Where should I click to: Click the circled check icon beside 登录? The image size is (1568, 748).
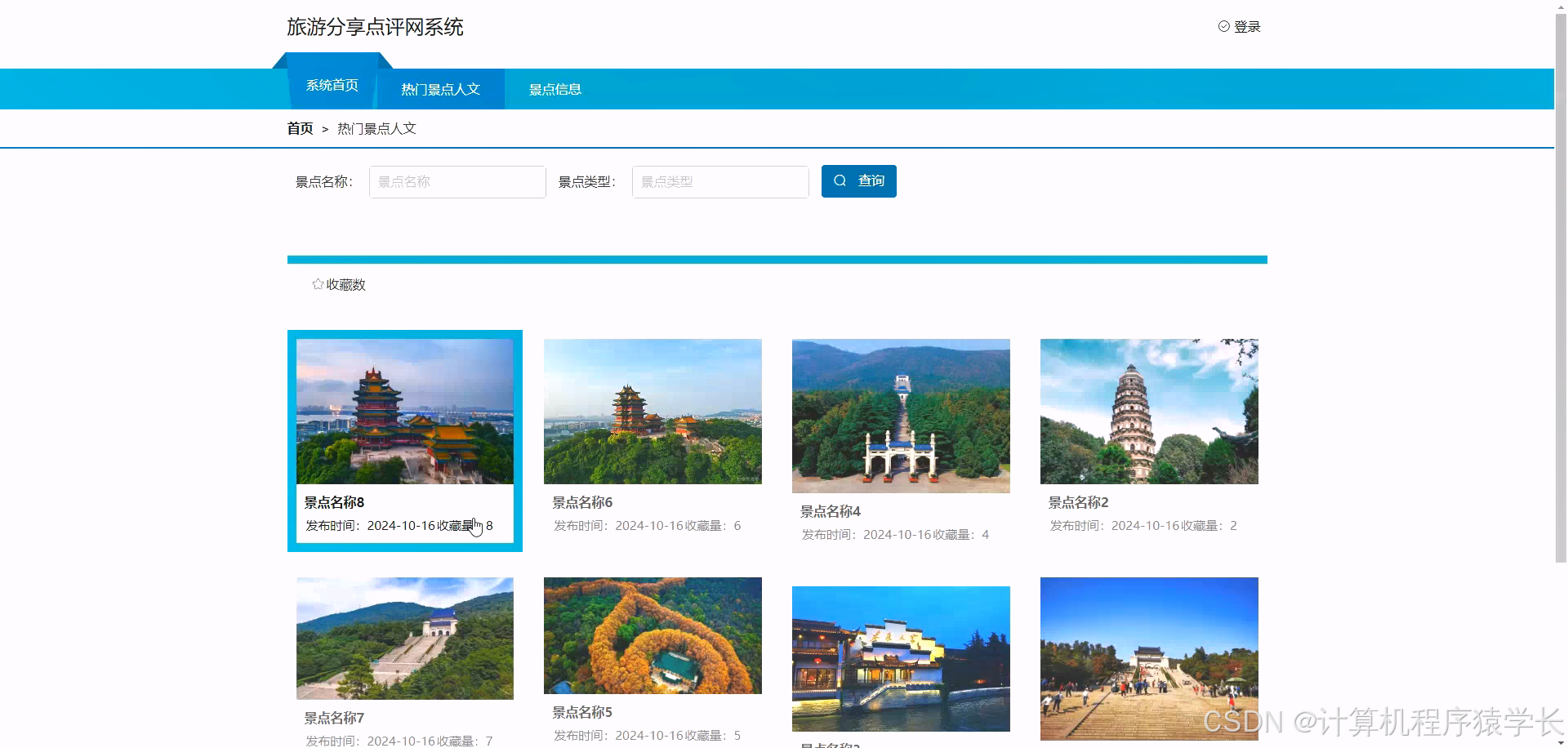[x=1223, y=25]
